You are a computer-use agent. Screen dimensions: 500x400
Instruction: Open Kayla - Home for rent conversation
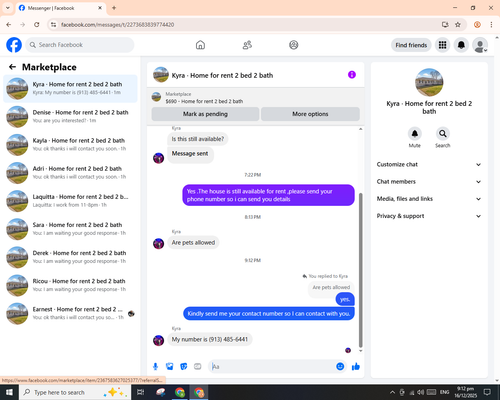pos(70,145)
